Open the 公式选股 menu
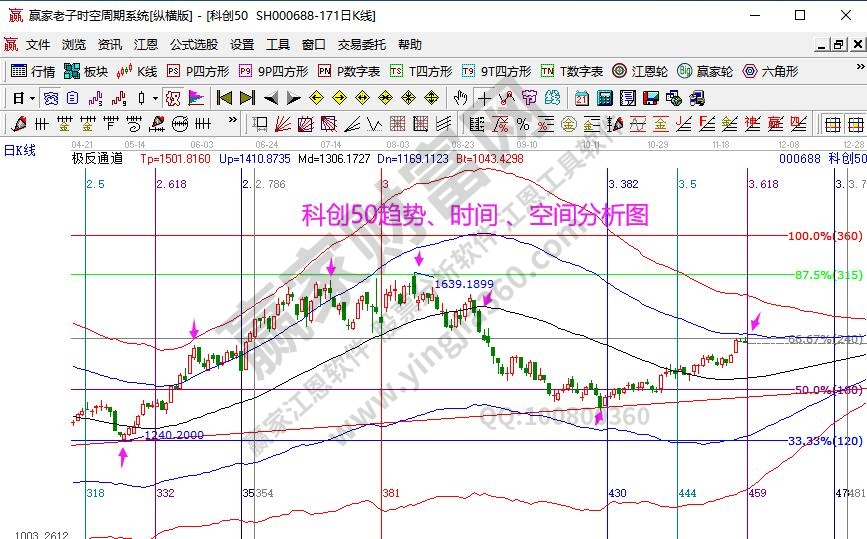Viewport: 867px width, 539px height. 193,45
